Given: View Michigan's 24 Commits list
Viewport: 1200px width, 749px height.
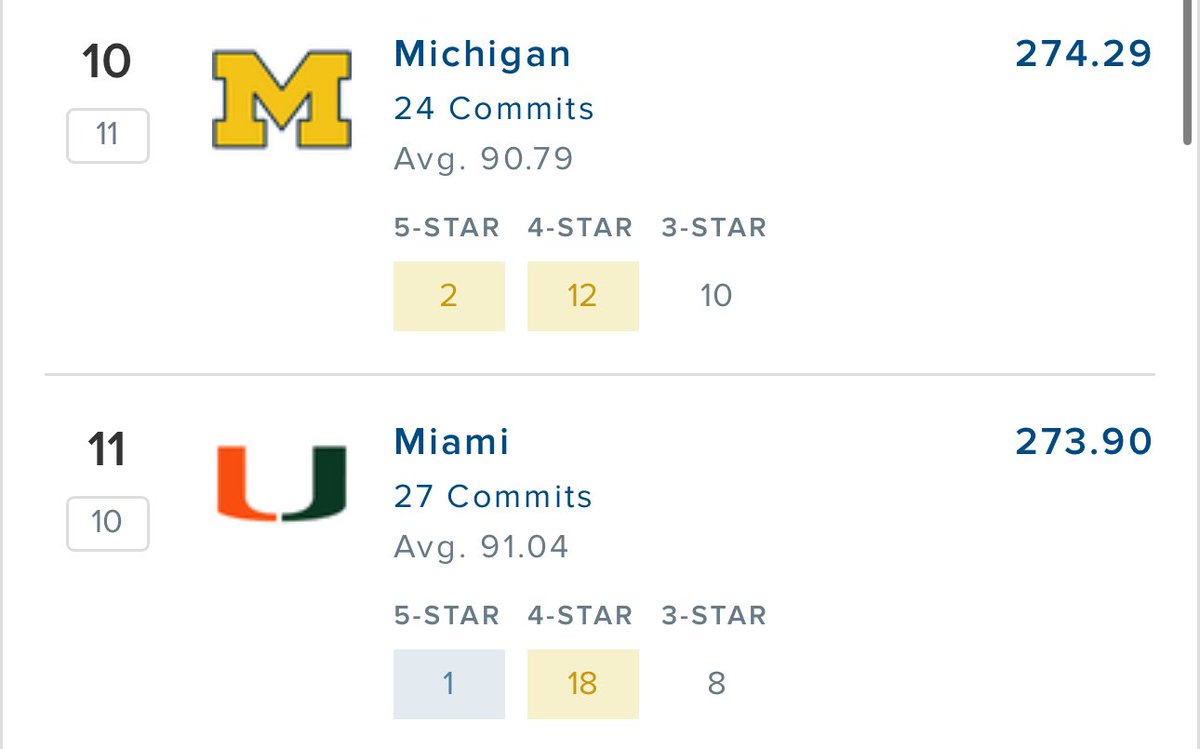Looking at the screenshot, I should pyautogui.click(x=494, y=108).
